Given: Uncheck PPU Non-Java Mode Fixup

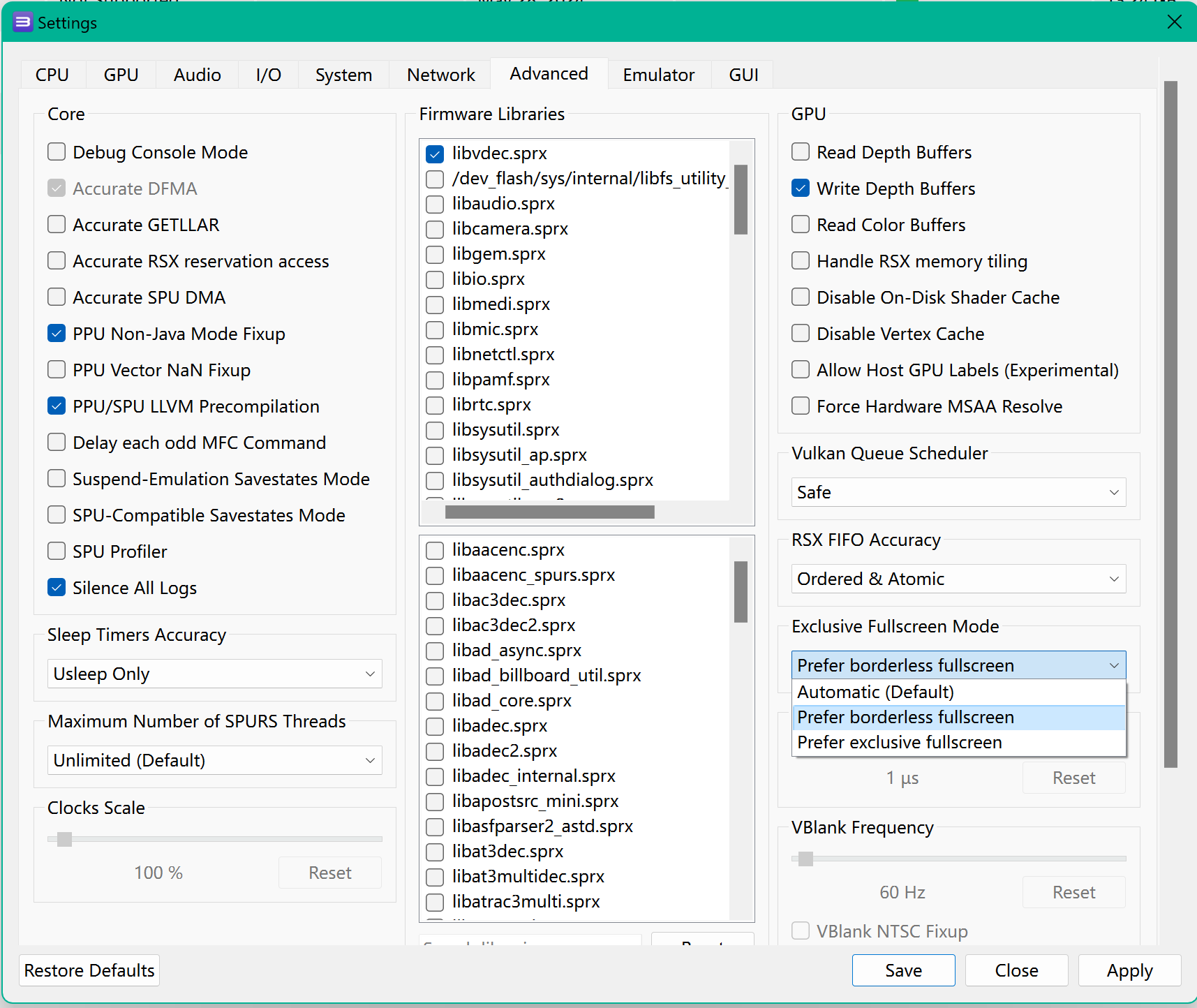Looking at the screenshot, I should 57,334.
